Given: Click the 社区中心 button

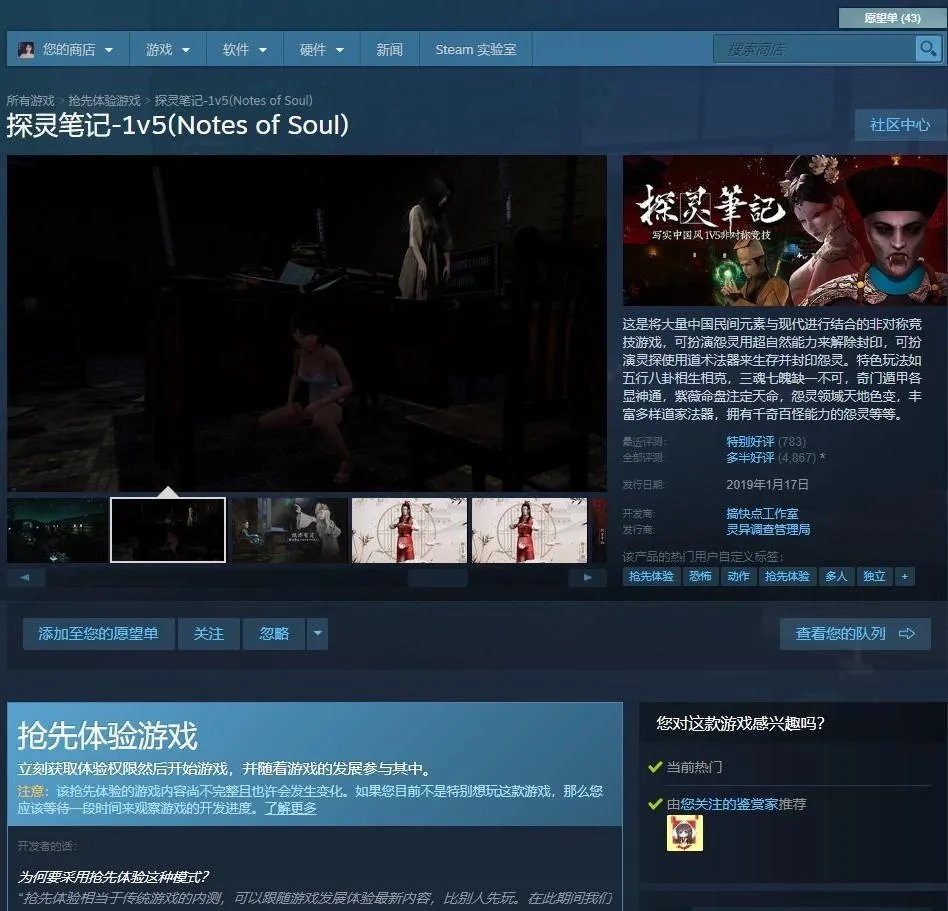Looking at the screenshot, I should (x=900, y=125).
